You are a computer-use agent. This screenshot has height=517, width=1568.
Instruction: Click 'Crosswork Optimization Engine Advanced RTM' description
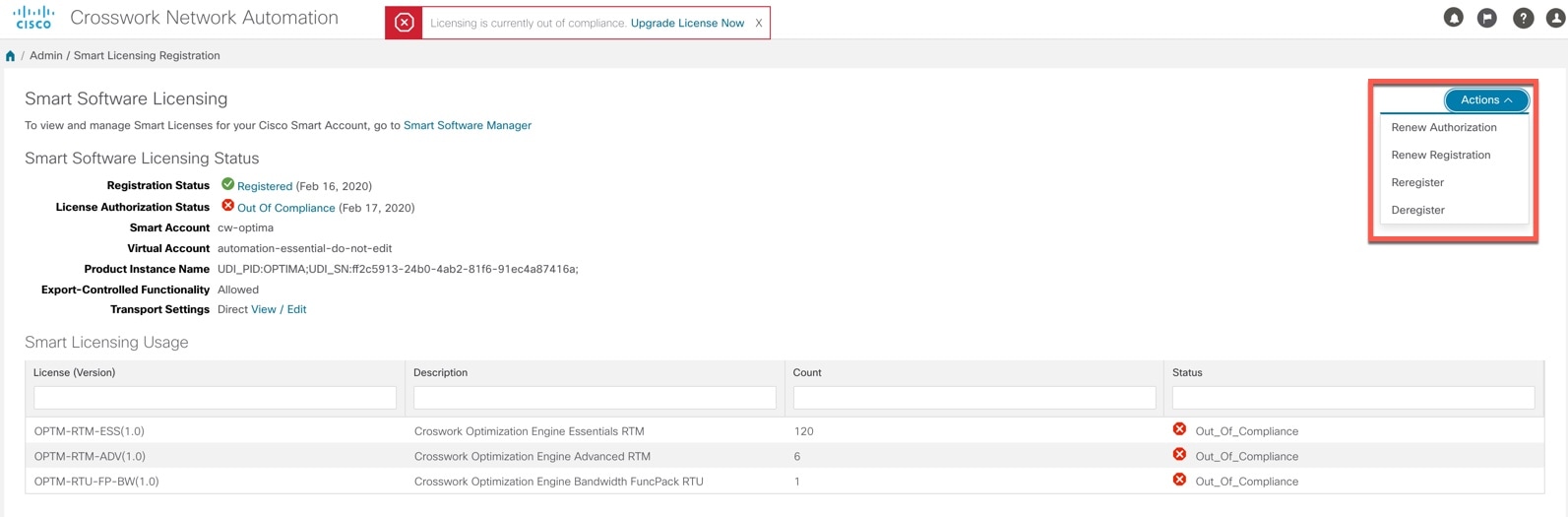533,456
